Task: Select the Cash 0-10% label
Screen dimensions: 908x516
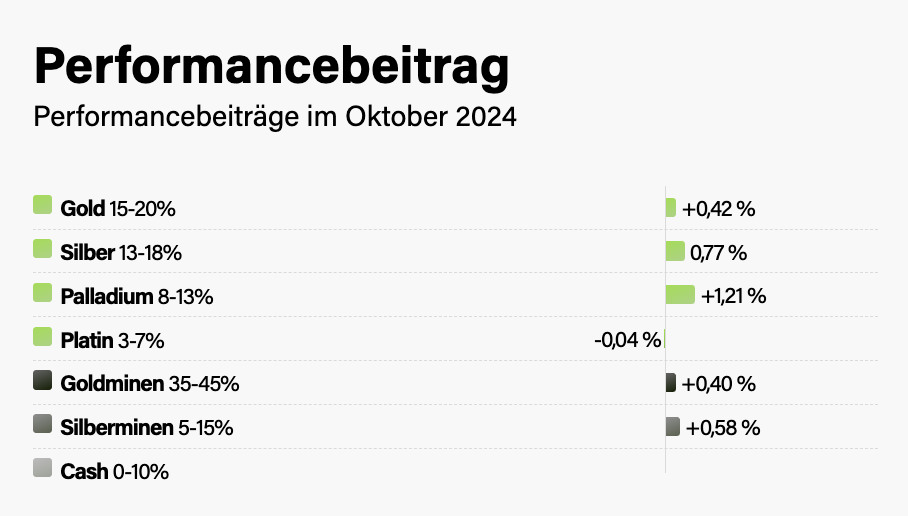Action: tap(115, 472)
